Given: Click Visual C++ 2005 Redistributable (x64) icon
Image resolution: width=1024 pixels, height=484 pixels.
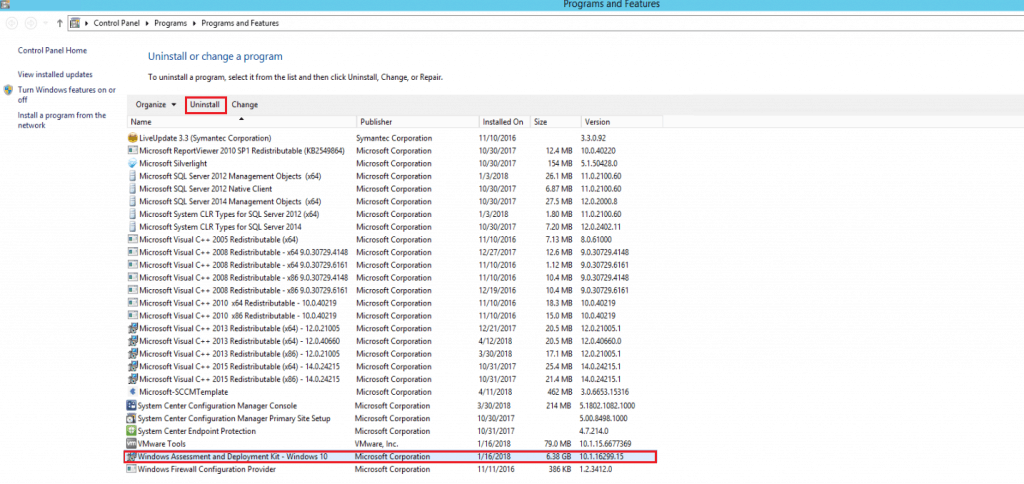Looking at the screenshot, I should 133,240.
